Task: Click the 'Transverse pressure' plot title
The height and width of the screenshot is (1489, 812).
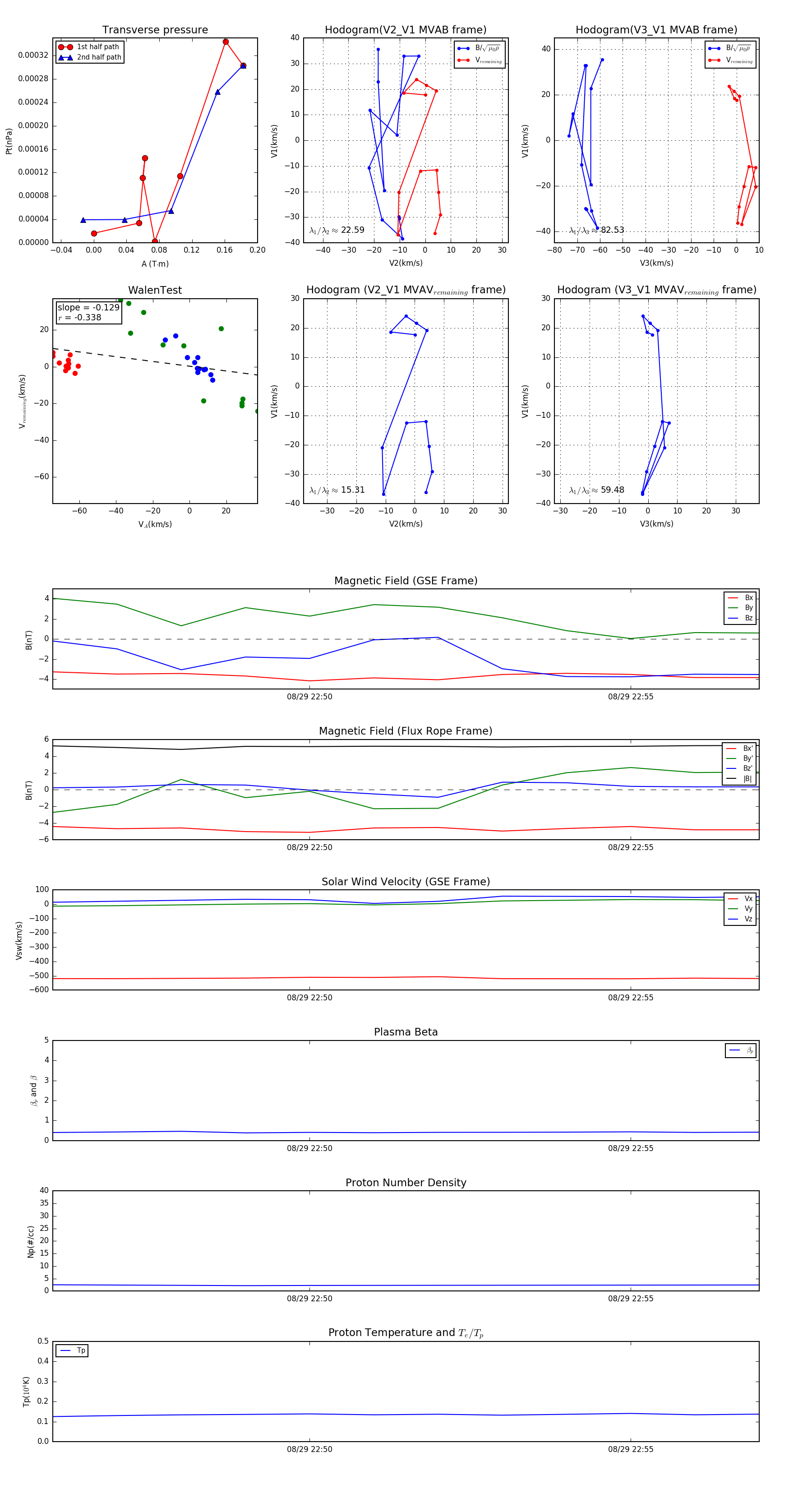Action: 155,30
